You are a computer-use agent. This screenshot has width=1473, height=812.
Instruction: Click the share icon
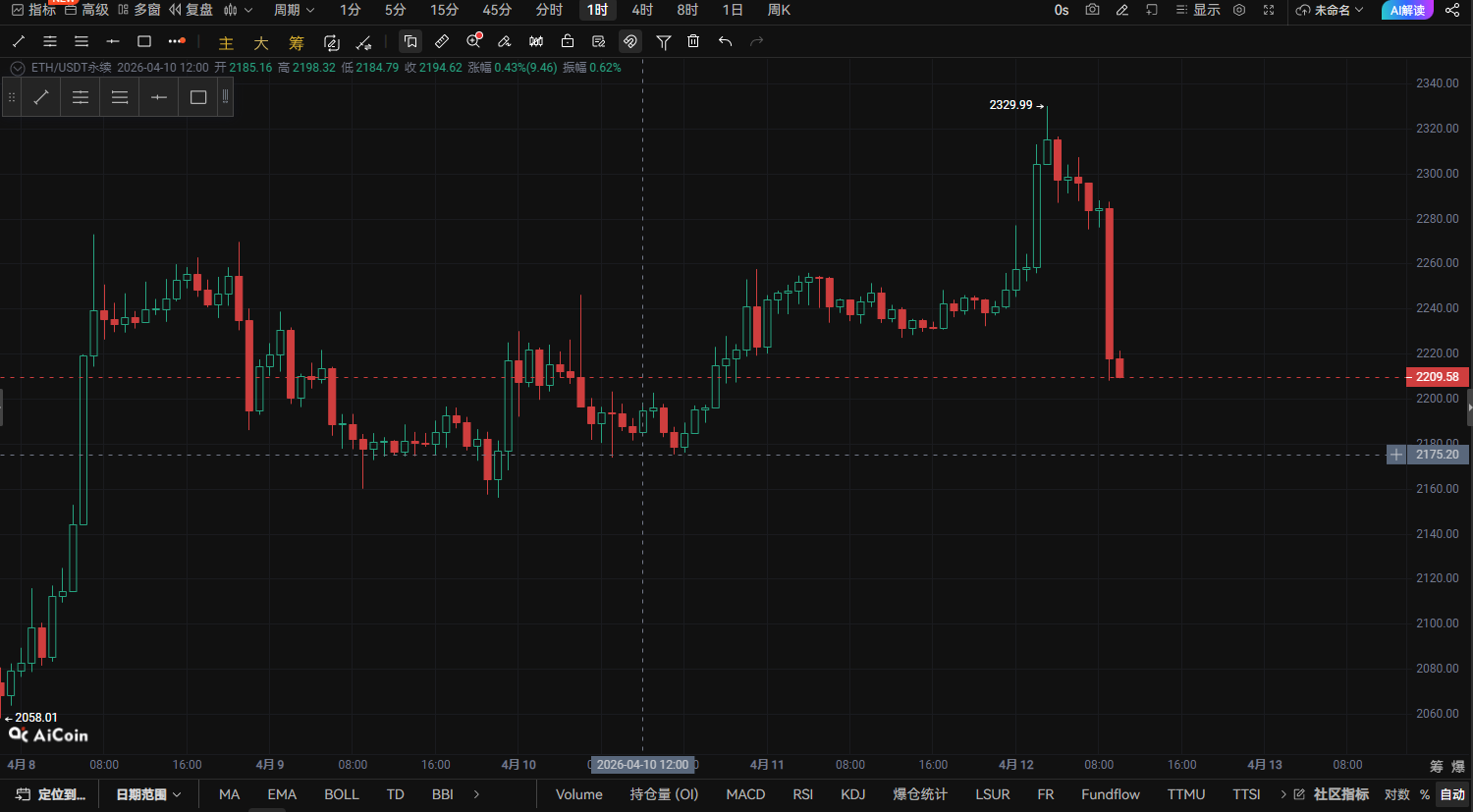coord(1452,10)
